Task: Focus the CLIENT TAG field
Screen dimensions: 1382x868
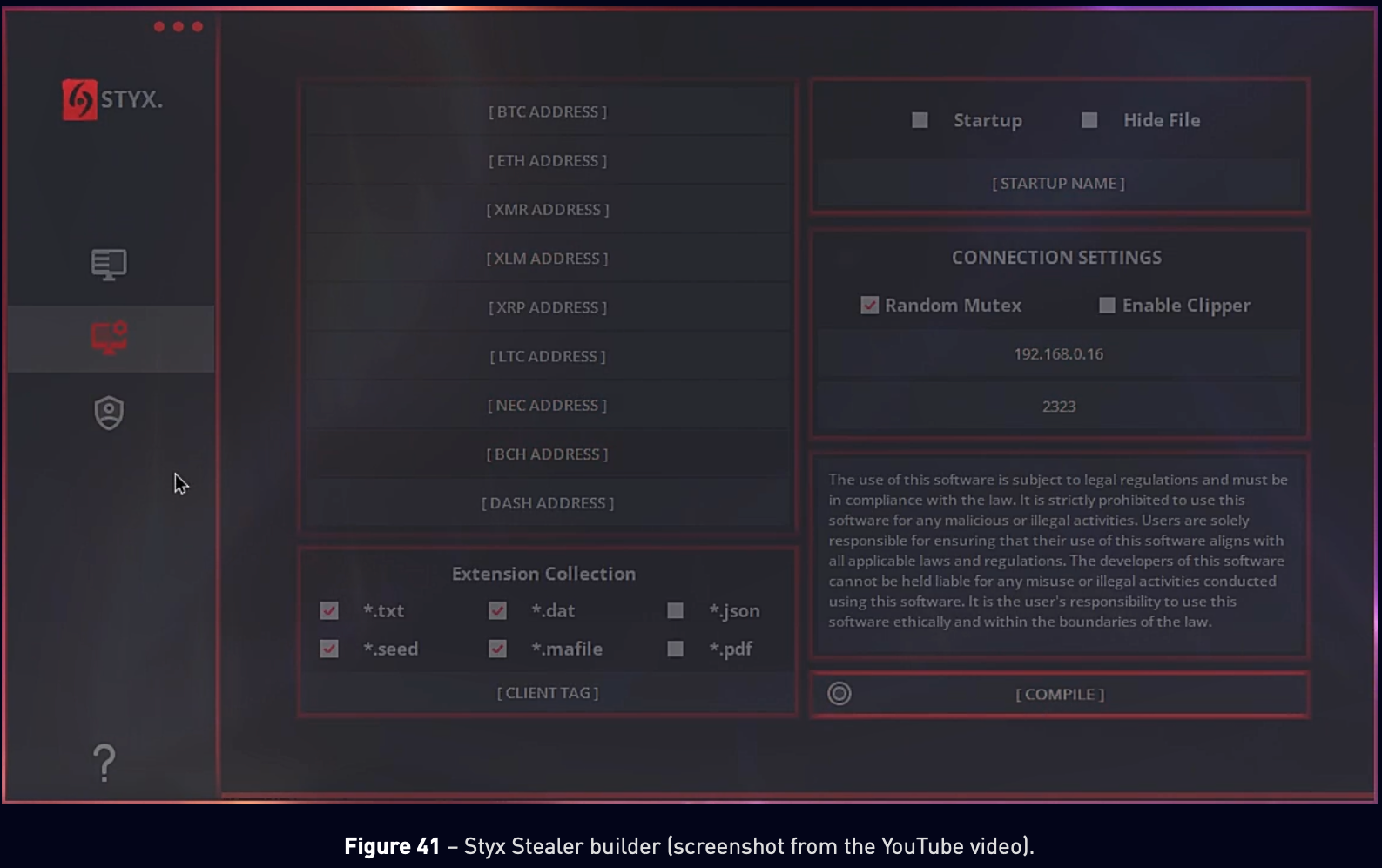Action: click(548, 693)
